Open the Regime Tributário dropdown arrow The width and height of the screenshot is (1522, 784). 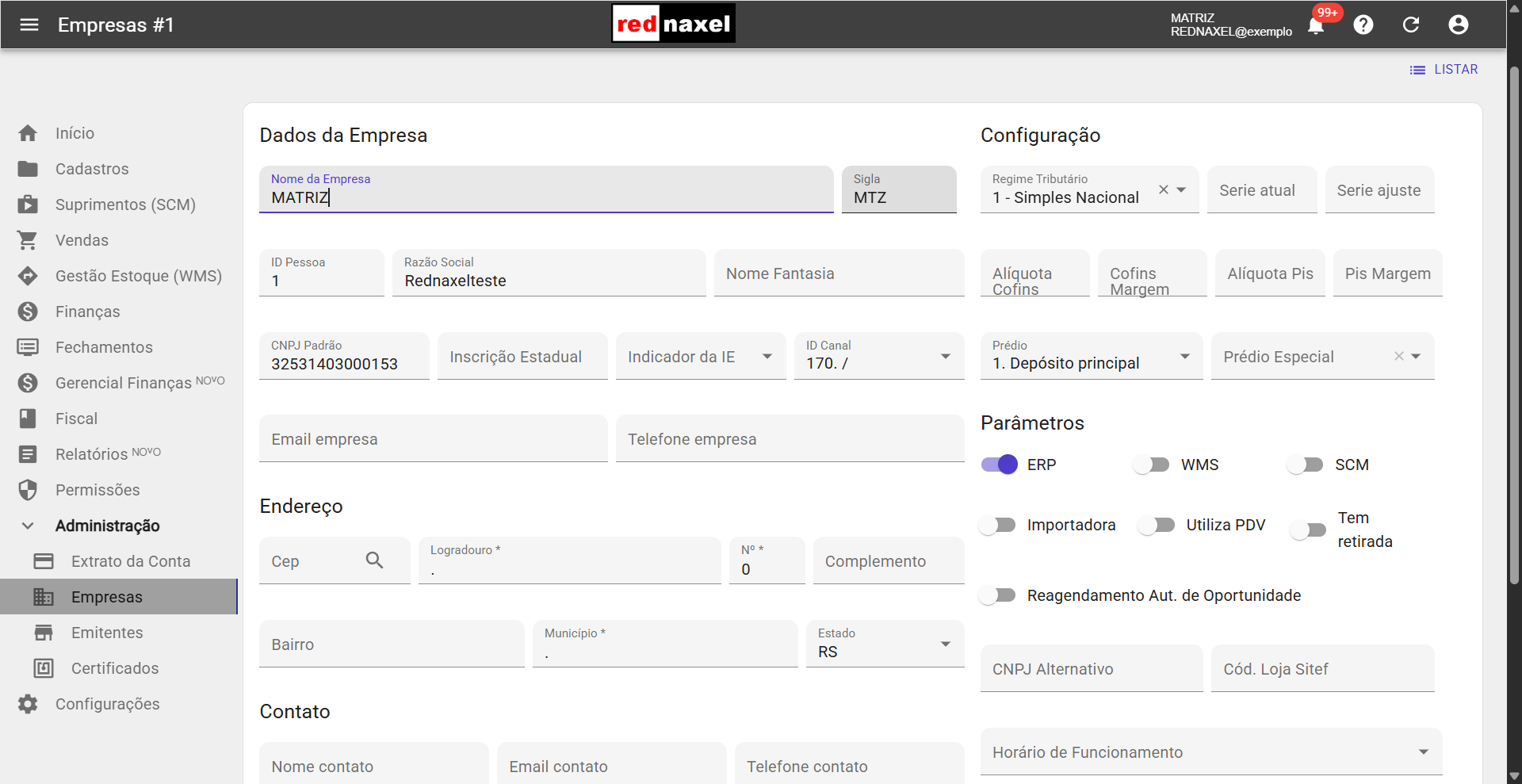tap(1181, 189)
